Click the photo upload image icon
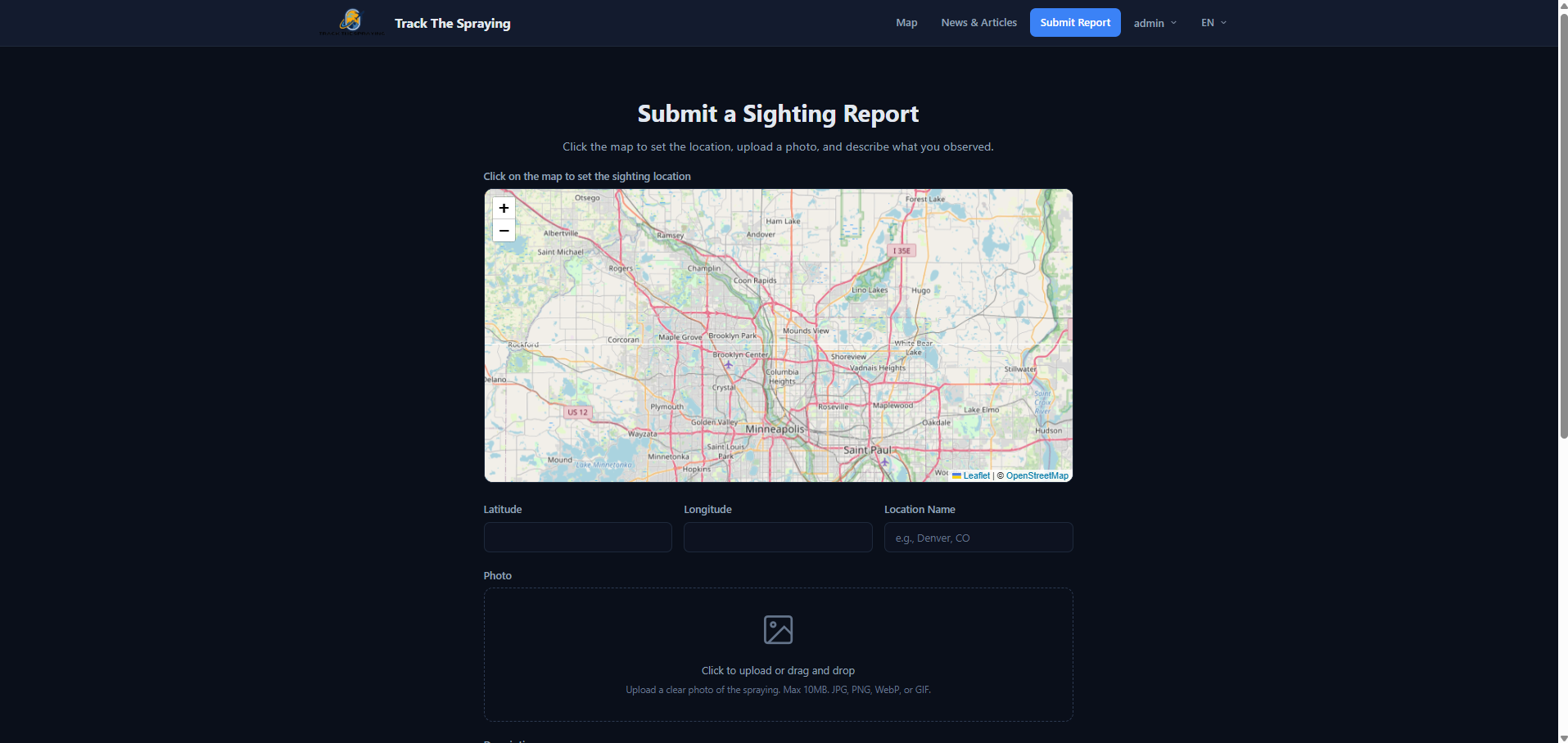The width and height of the screenshot is (1568, 743). (x=778, y=630)
